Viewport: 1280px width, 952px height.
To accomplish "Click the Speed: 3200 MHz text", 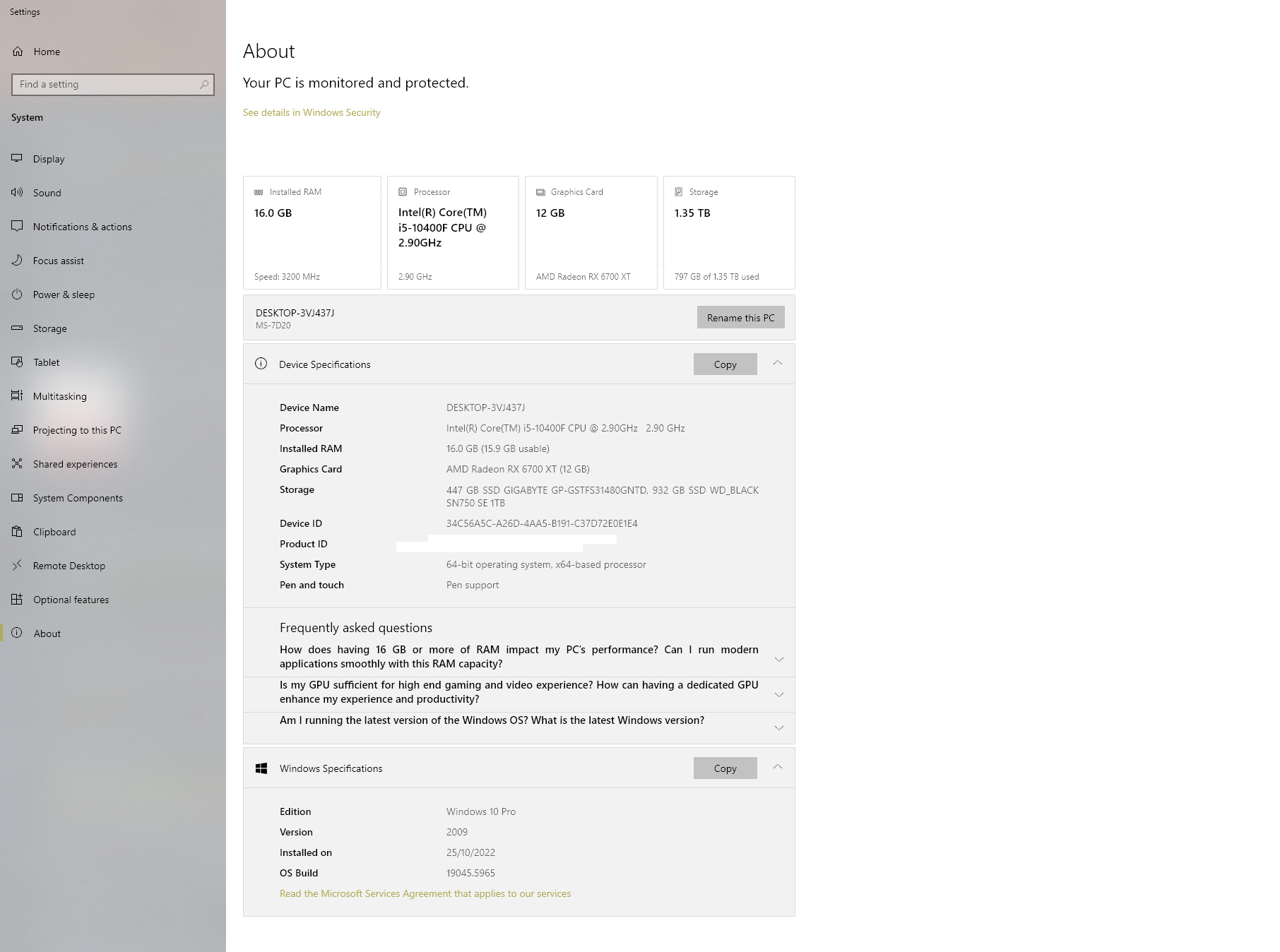I will 287,277.
